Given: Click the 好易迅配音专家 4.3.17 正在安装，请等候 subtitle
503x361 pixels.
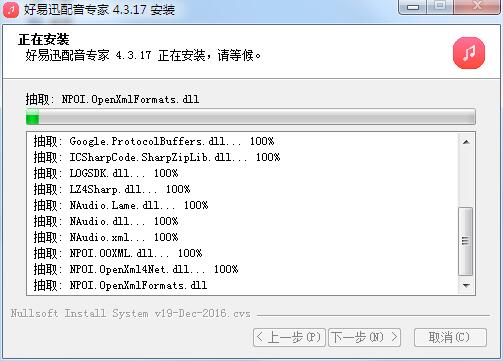Looking at the screenshot, I should pos(143,55).
